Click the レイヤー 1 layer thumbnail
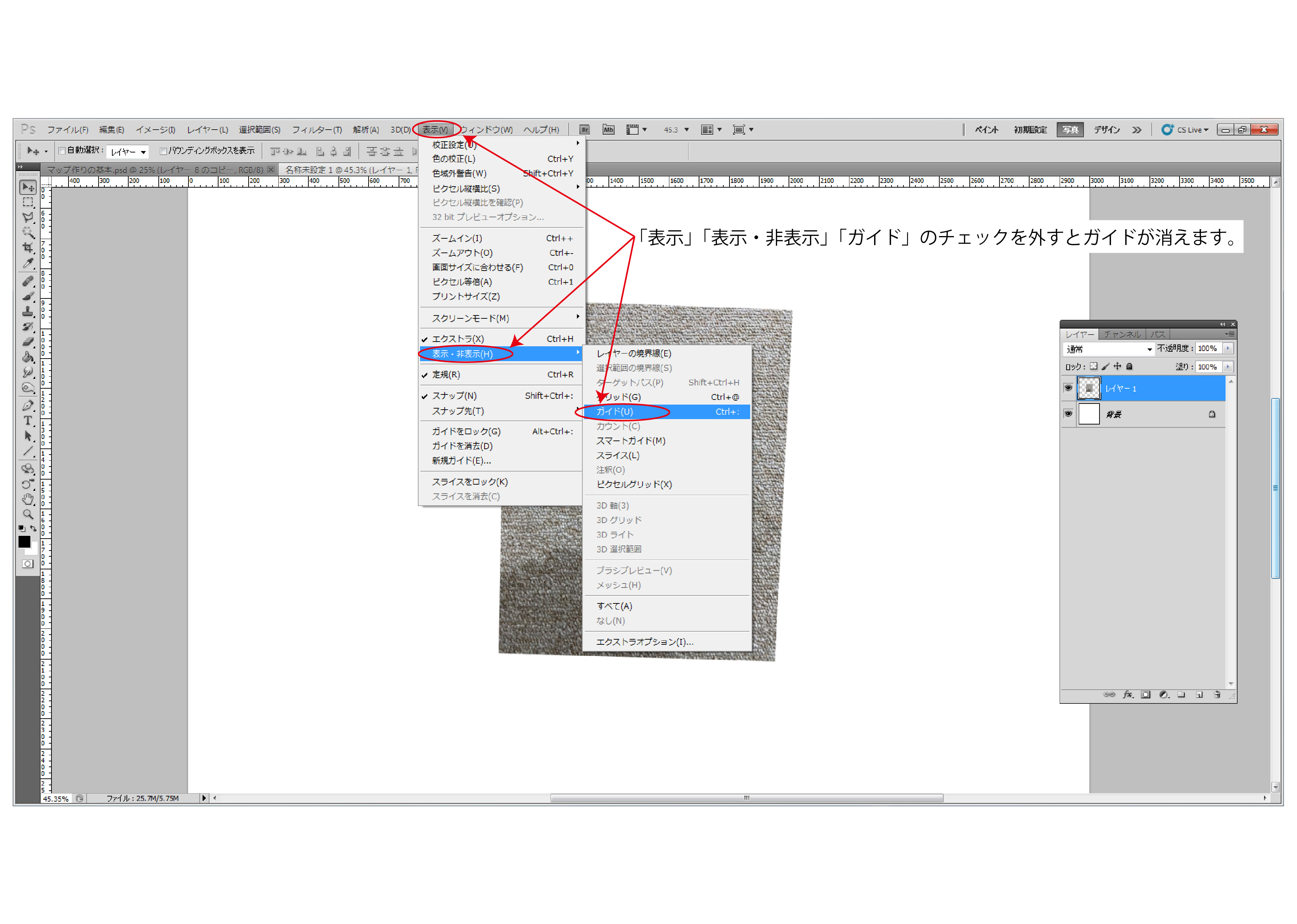This screenshot has width=1297, height=924. (1089, 388)
